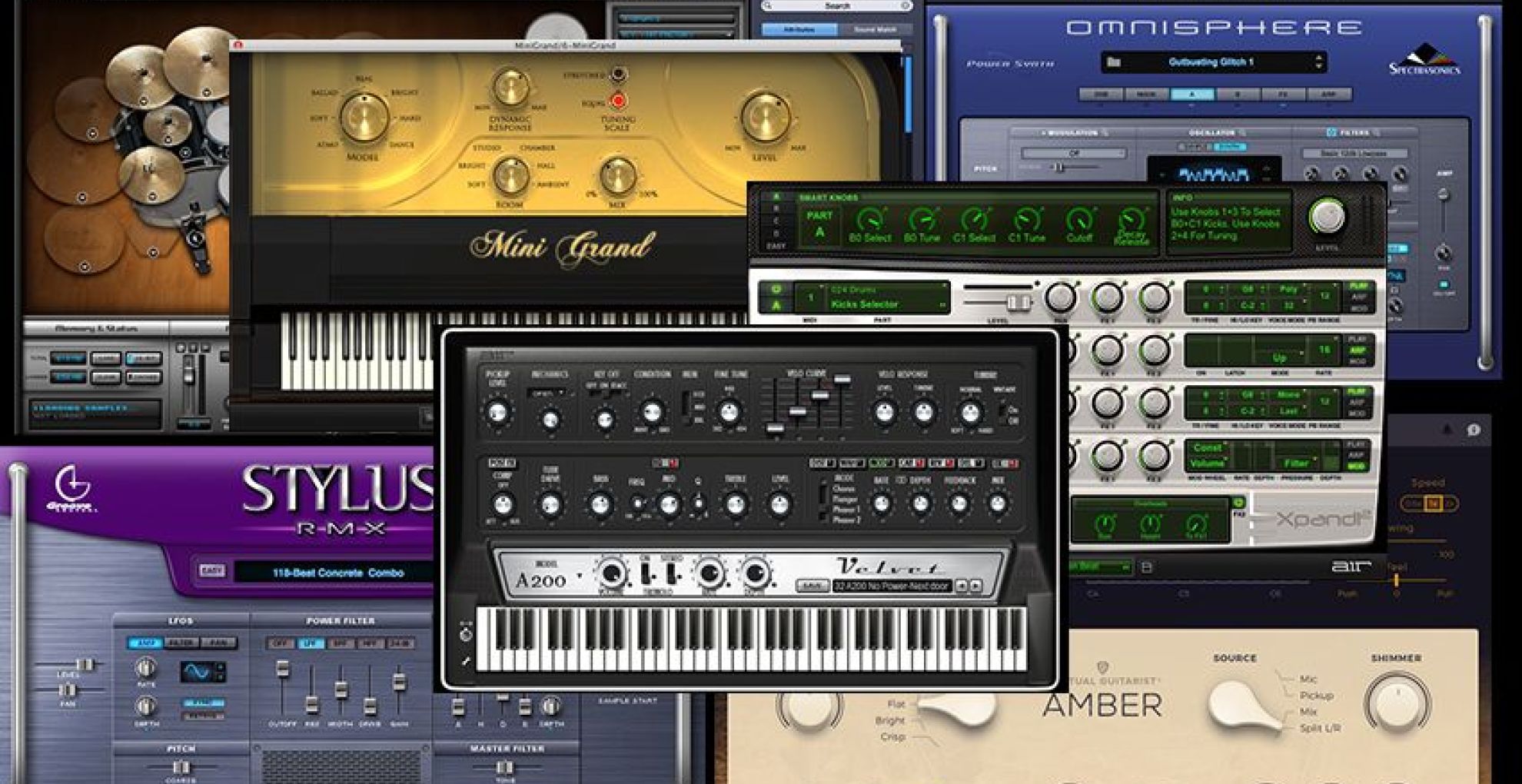This screenshot has height=784, width=1522.
Task: Toggle Xpand!2 part A power button
Action: coord(776,290)
